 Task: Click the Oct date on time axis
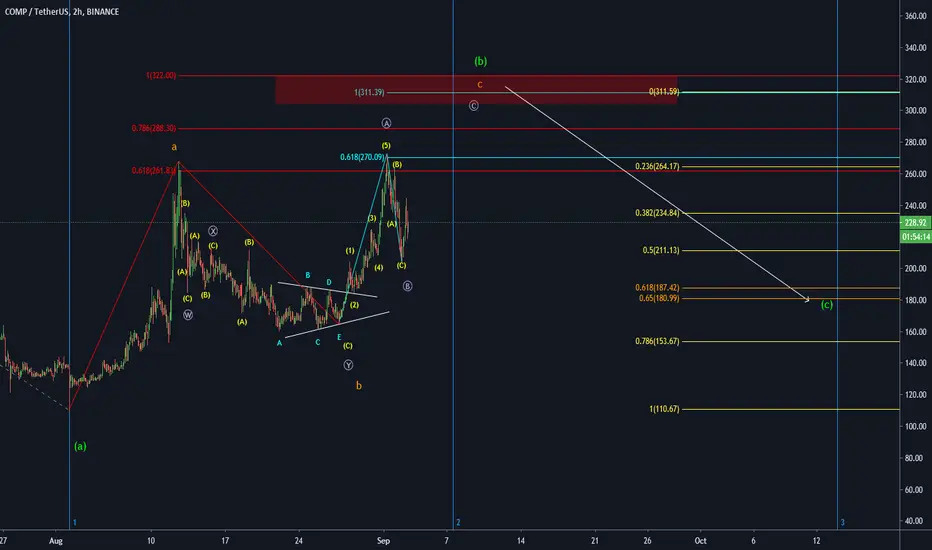click(701, 540)
